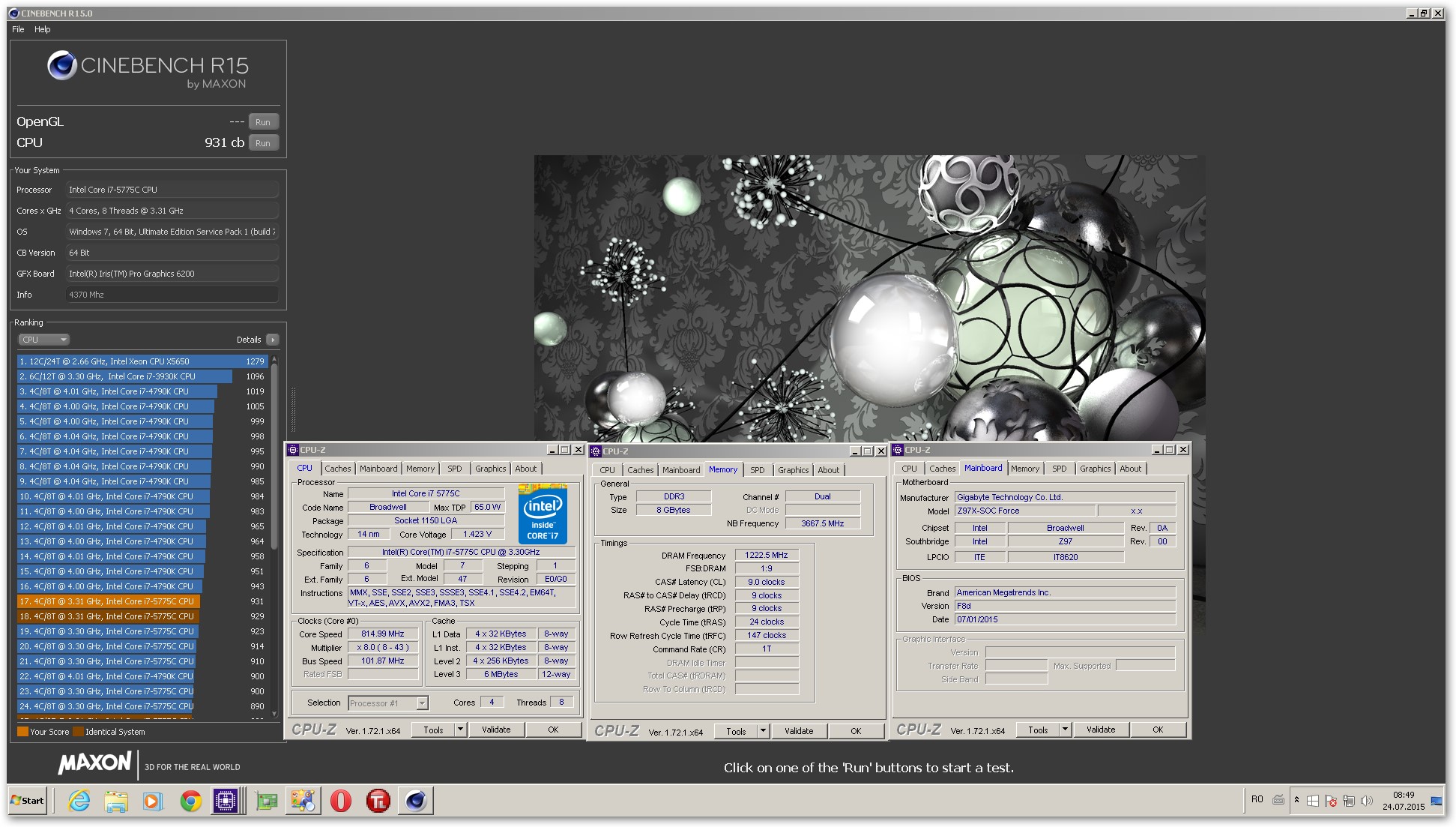The image size is (1456, 827).
Task: Open the File menu in Cinebench
Action: [18, 29]
